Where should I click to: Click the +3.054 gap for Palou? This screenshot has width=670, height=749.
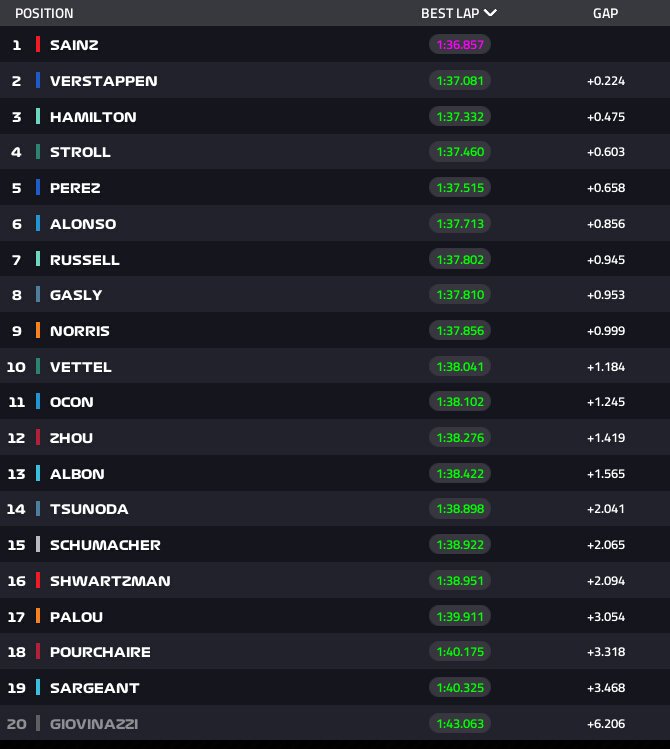coord(605,617)
